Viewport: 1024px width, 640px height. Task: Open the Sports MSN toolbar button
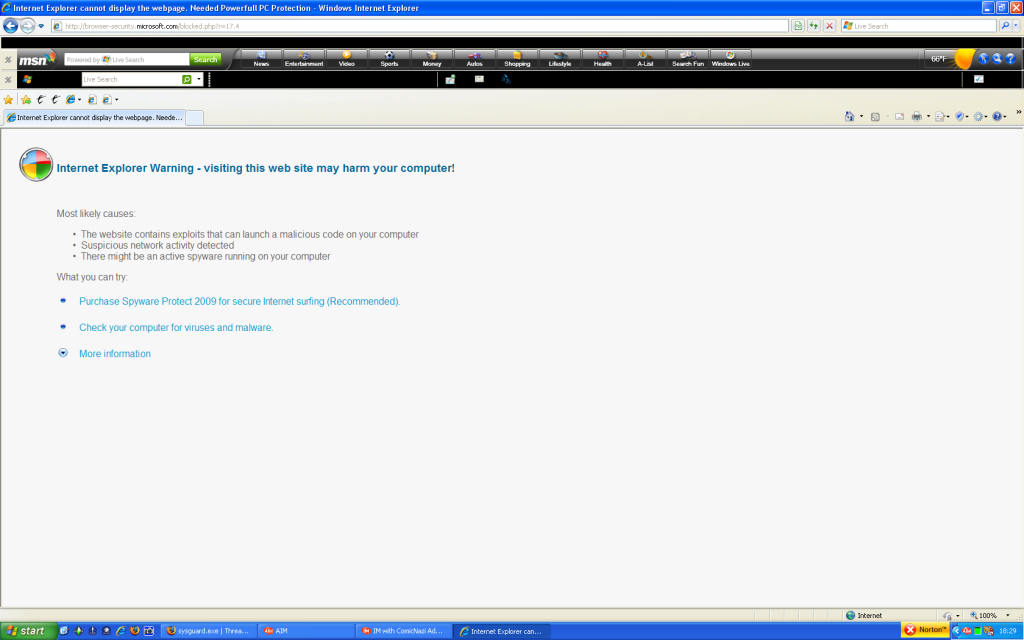[x=389, y=59]
